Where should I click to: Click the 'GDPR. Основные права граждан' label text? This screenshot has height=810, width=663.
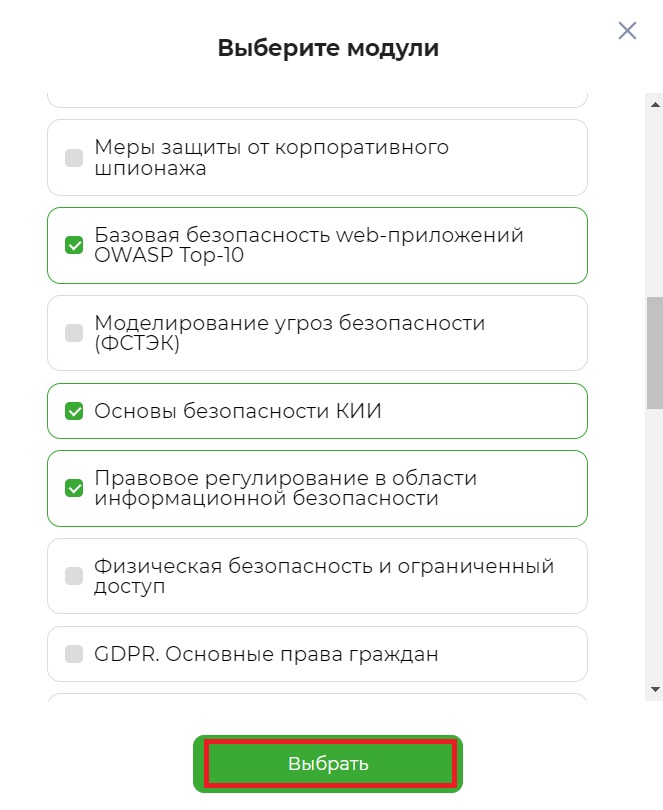(x=266, y=654)
